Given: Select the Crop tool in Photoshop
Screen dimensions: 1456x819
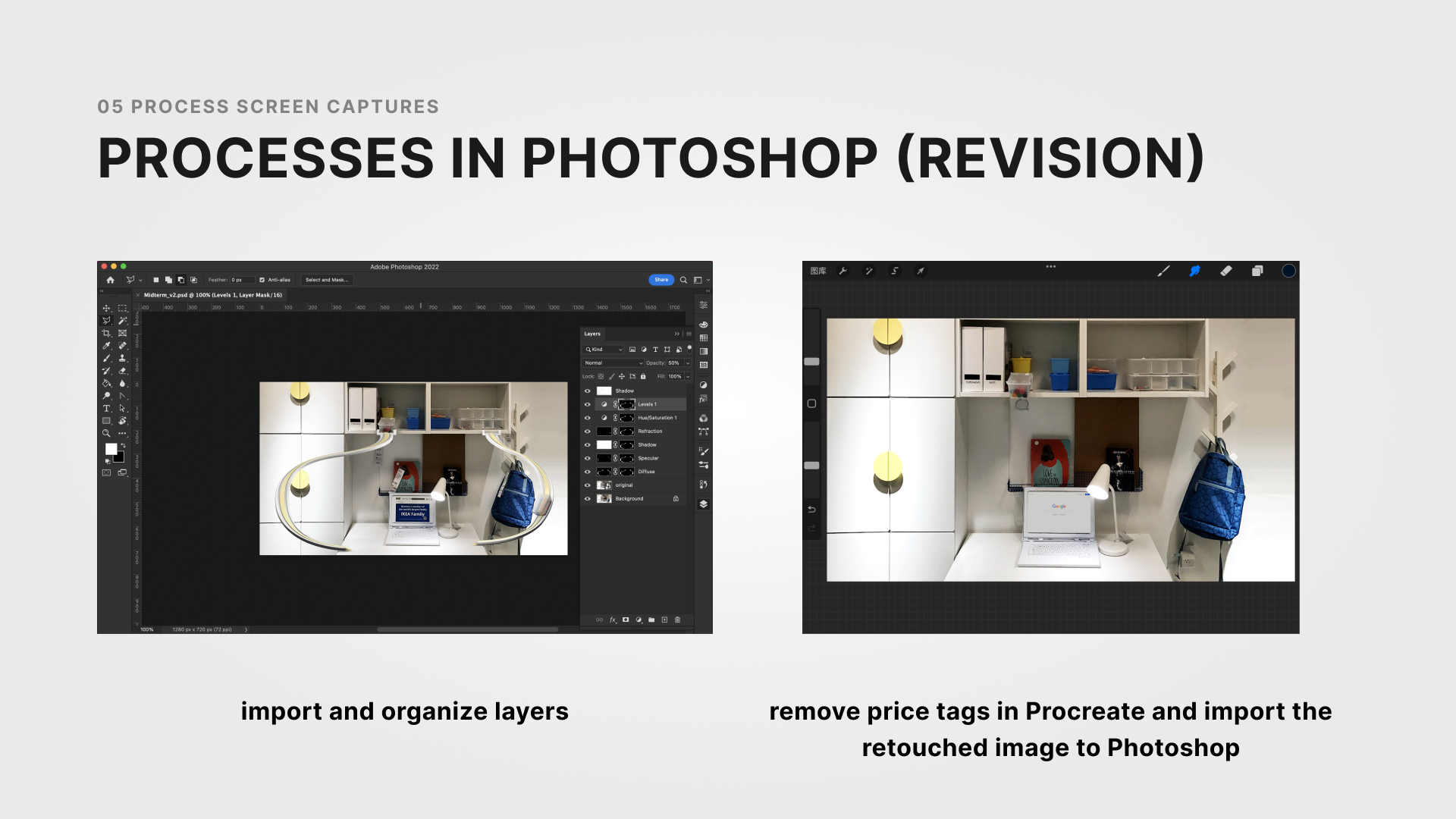Looking at the screenshot, I should [106, 333].
